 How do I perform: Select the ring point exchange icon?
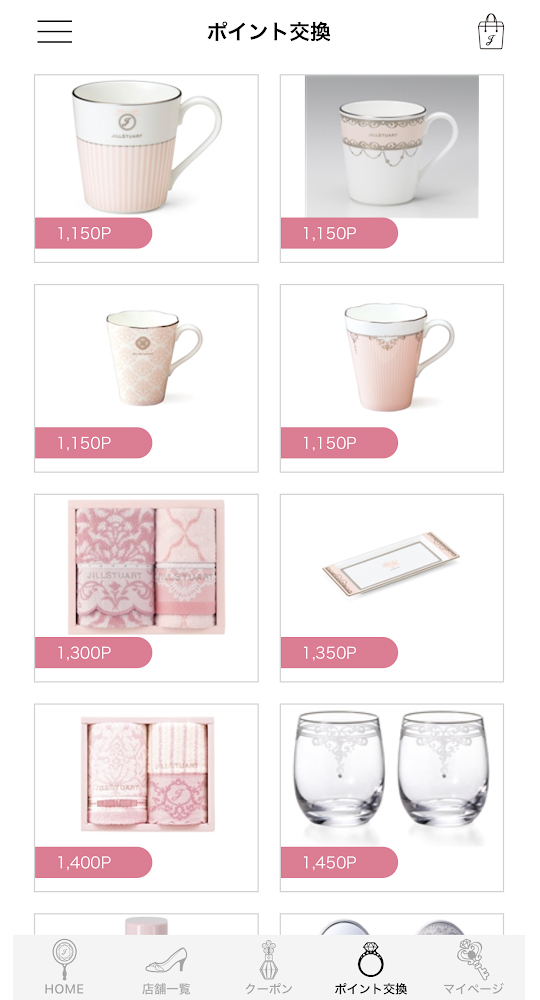click(x=370, y=960)
